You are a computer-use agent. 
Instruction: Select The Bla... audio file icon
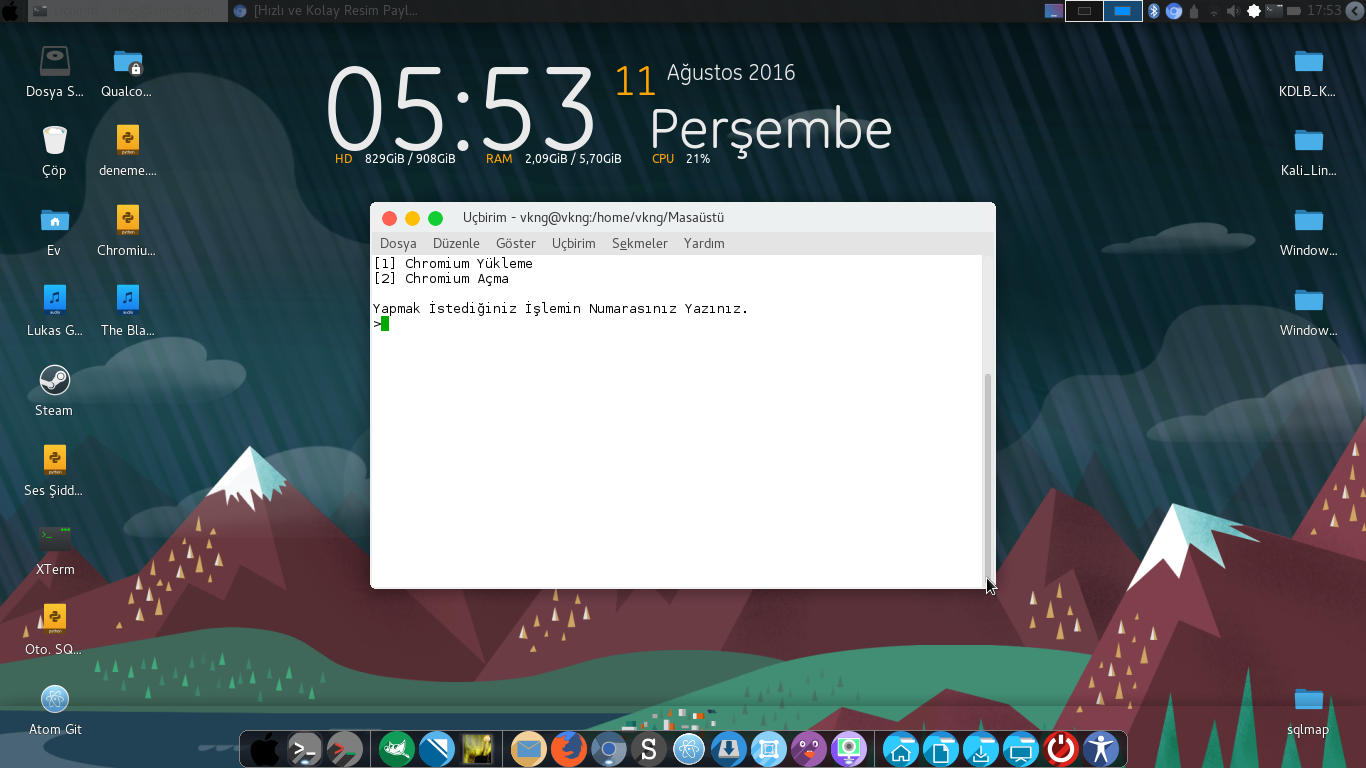pos(127,300)
